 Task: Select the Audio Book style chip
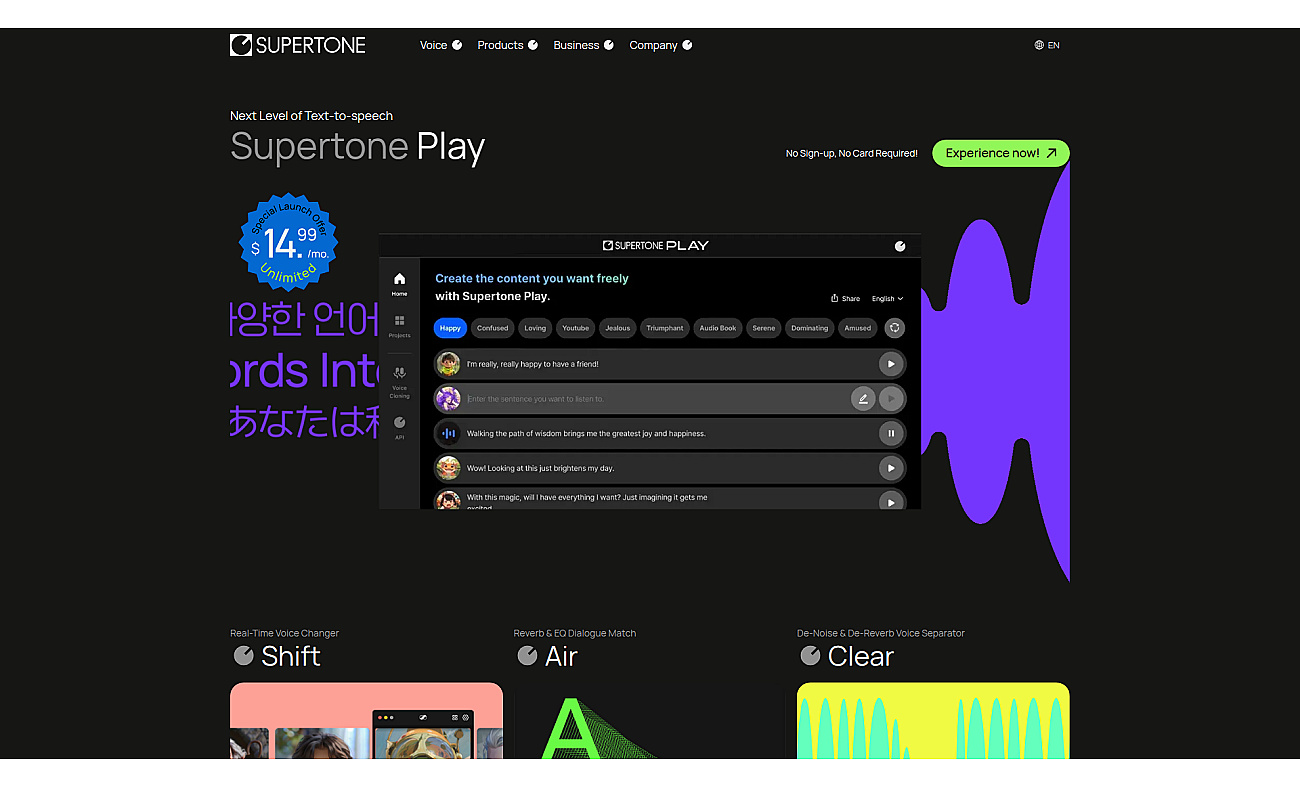coord(718,328)
